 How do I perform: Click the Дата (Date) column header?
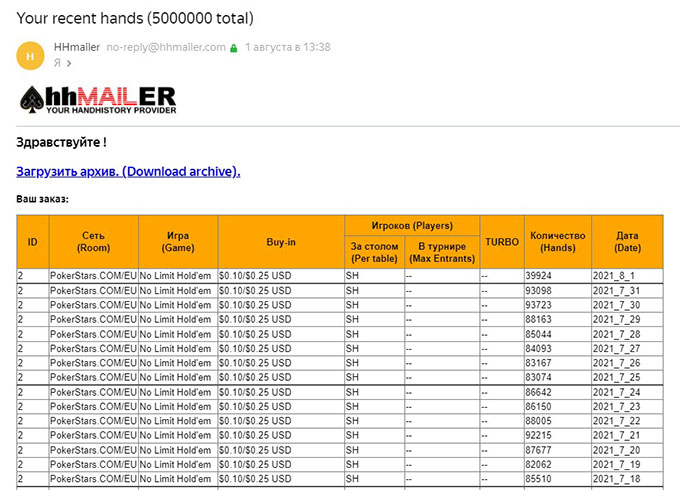pyautogui.click(x=627, y=242)
